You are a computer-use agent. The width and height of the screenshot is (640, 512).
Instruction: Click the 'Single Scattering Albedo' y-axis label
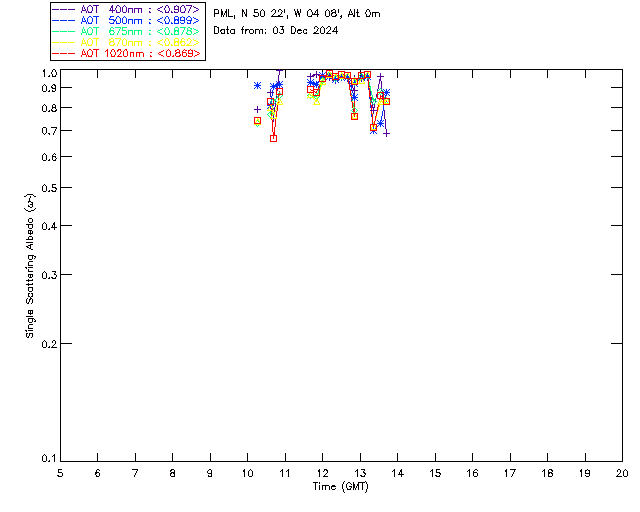point(30,265)
